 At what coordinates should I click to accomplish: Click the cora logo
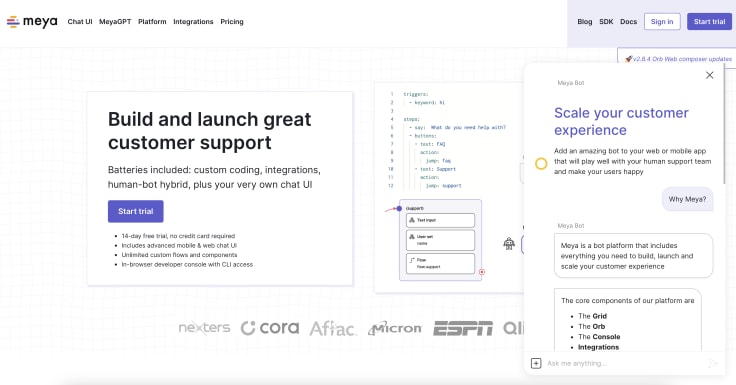point(270,328)
